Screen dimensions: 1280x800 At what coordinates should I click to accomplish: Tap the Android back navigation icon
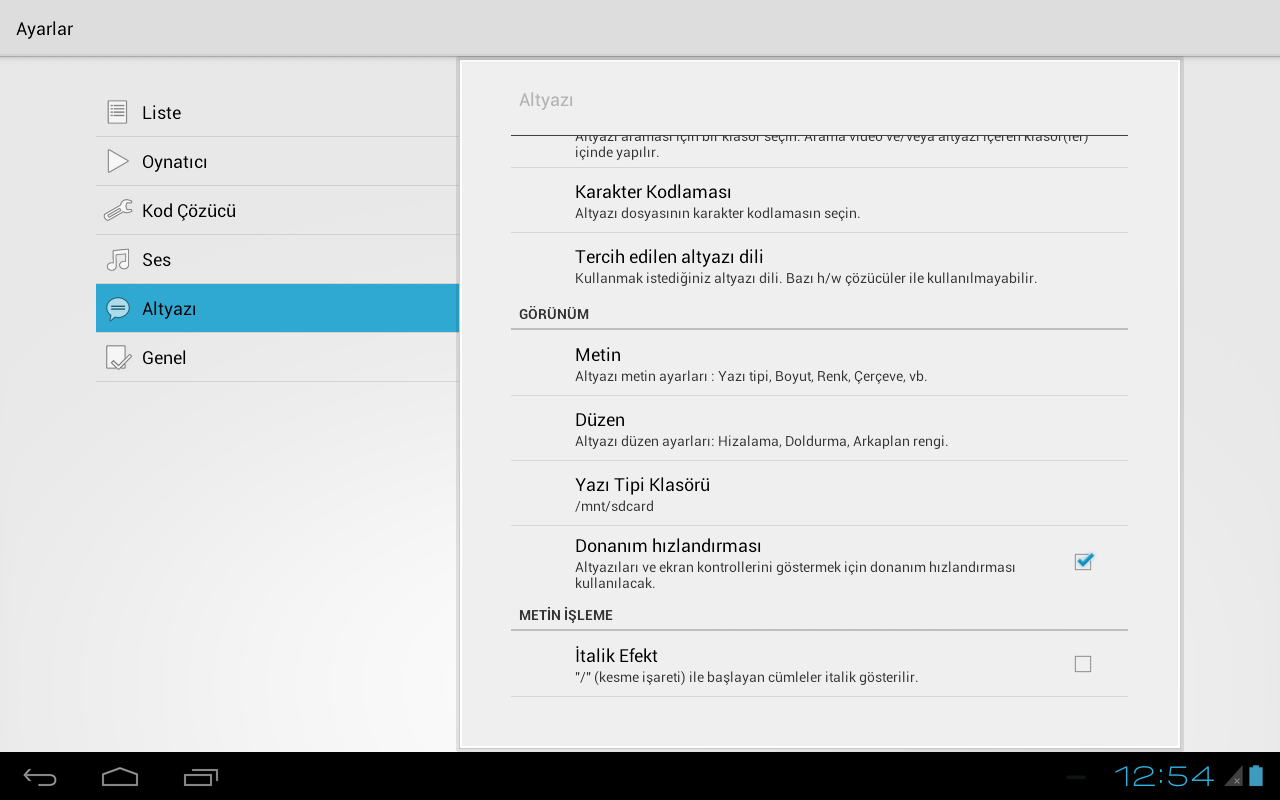pyautogui.click(x=41, y=777)
